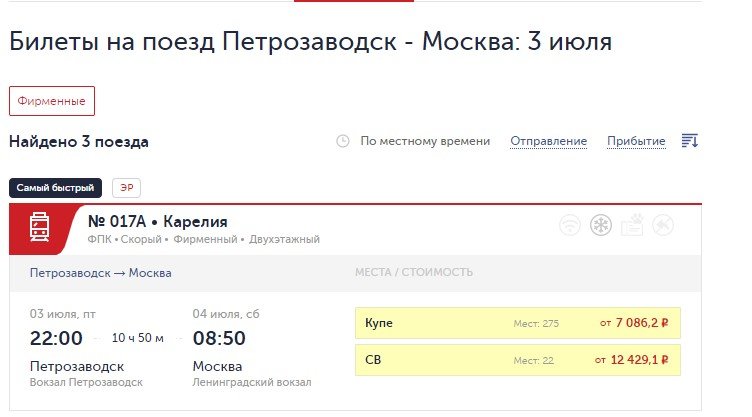Click the По местному времени label

pyautogui.click(x=425, y=142)
